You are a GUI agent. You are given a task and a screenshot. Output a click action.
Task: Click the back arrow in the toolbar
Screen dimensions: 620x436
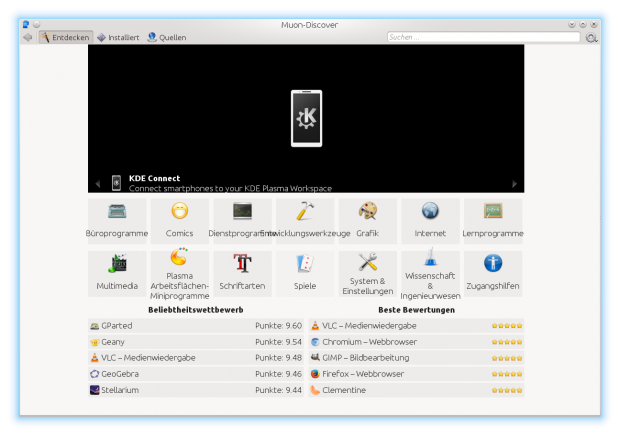pyautogui.click(x=28, y=38)
